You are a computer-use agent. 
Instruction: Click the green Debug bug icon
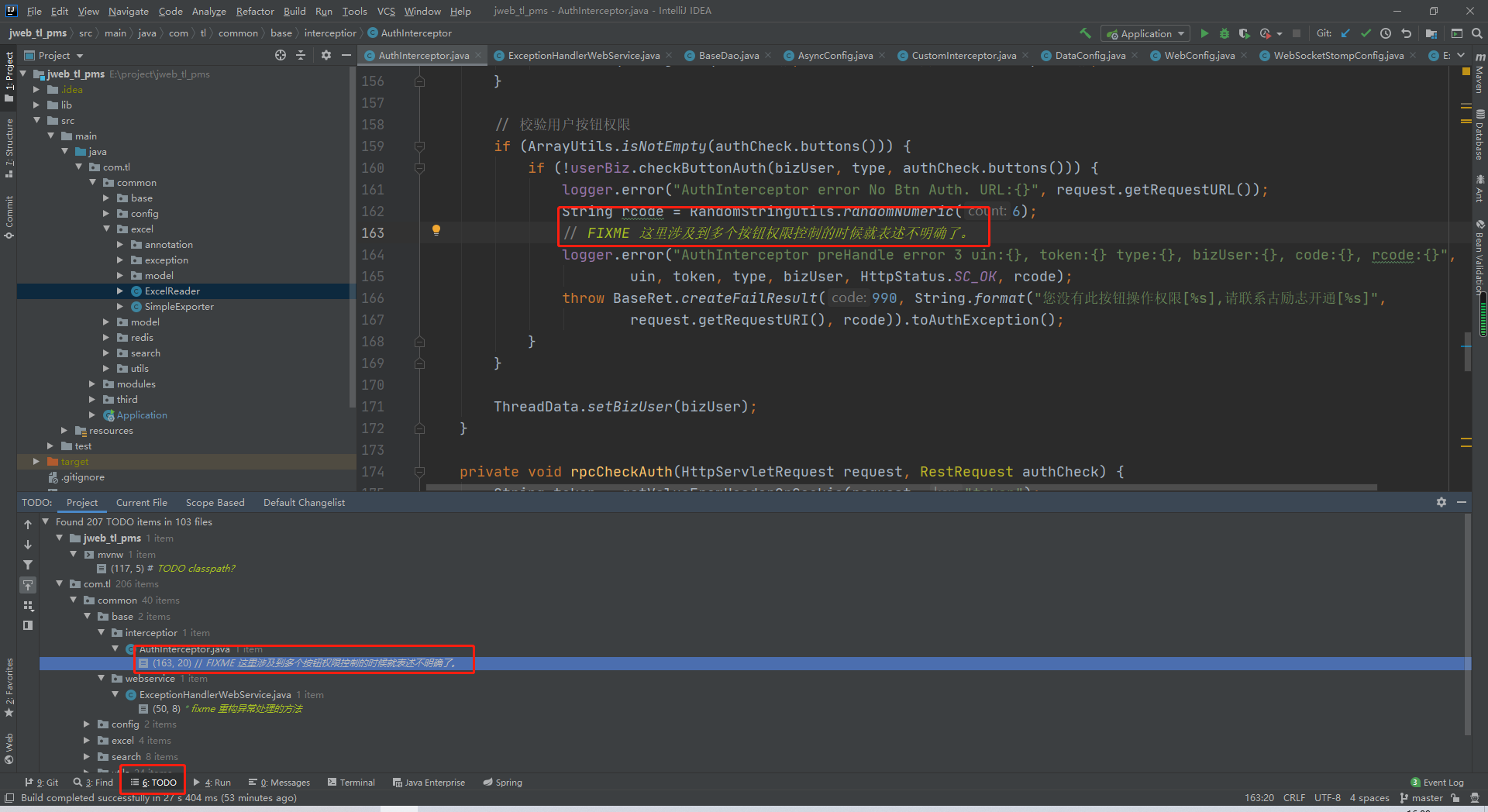pos(1224,33)
